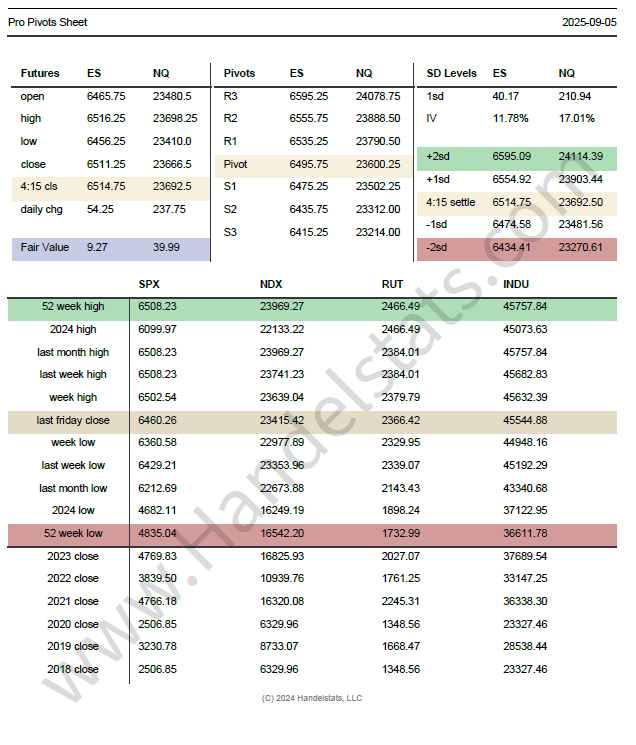
Task: Click the Fair Value row label
Action: 45,246
